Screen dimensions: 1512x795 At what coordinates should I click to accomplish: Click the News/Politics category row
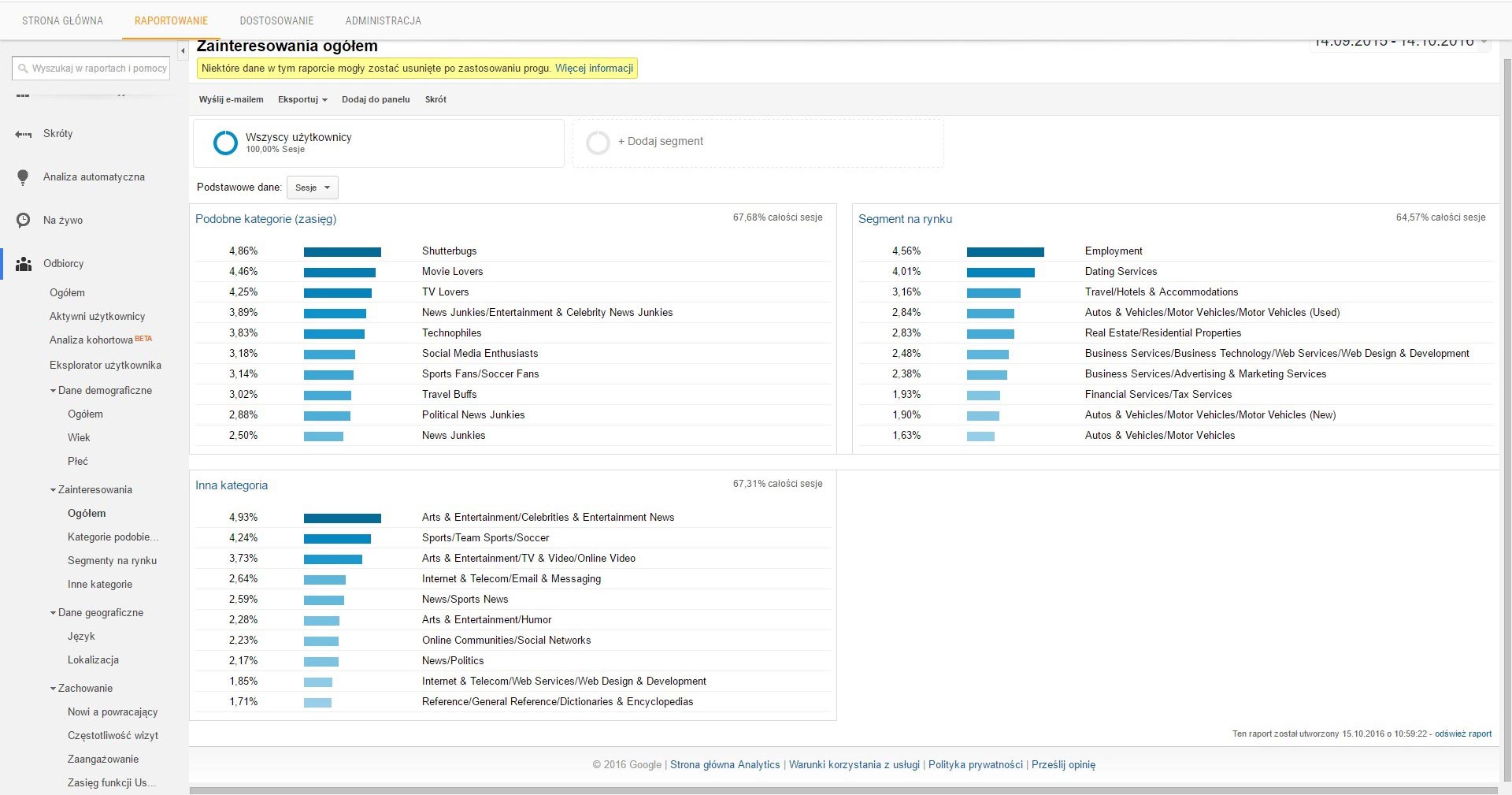click(513, 661)
